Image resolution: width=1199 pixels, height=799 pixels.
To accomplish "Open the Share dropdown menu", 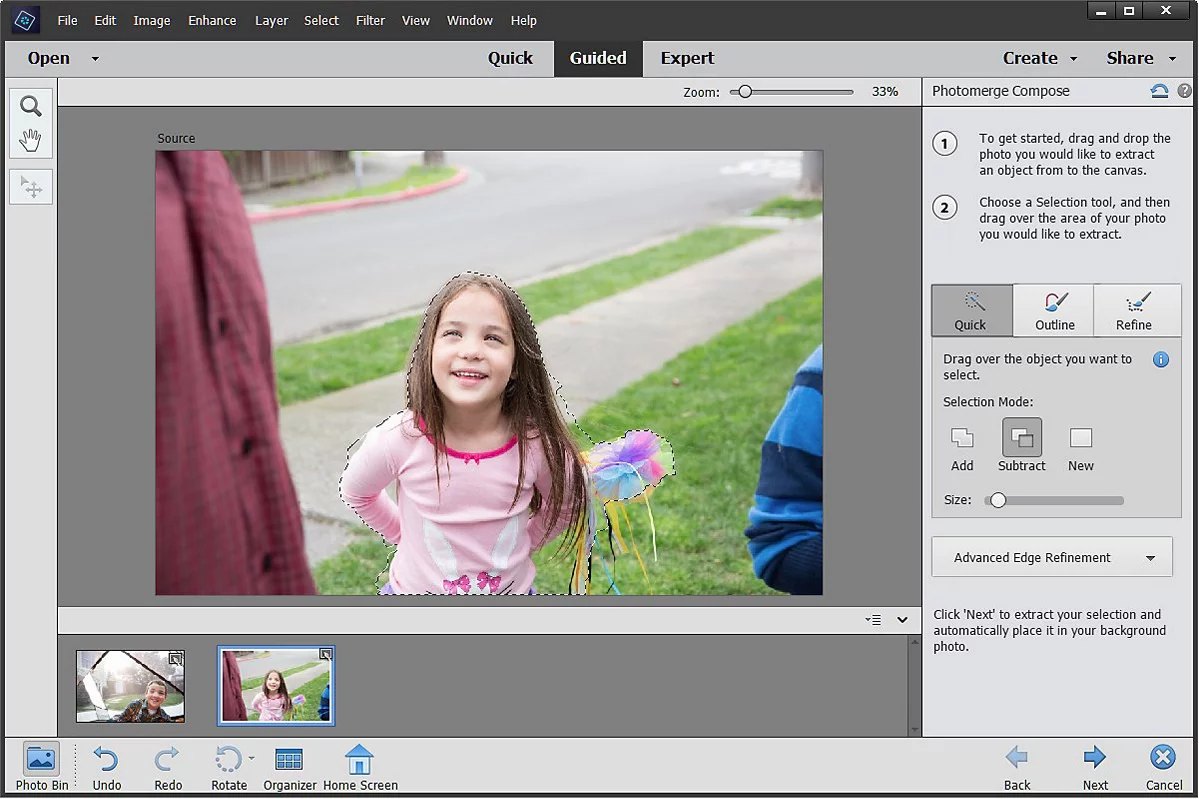I will coord(1140,58).
